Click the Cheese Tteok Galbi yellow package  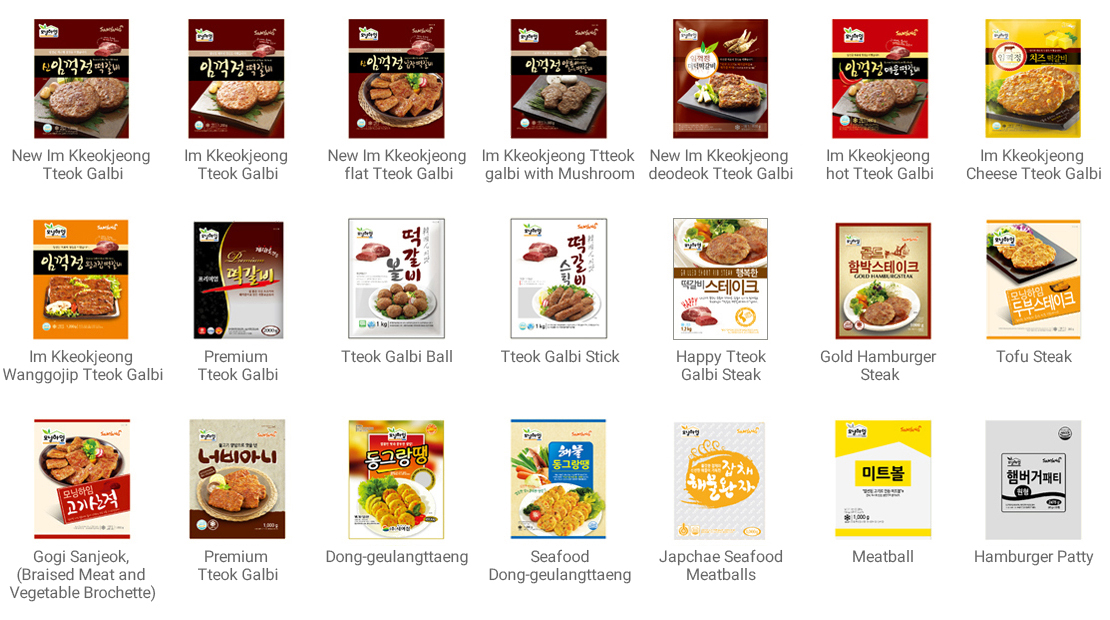[1034, 79]
